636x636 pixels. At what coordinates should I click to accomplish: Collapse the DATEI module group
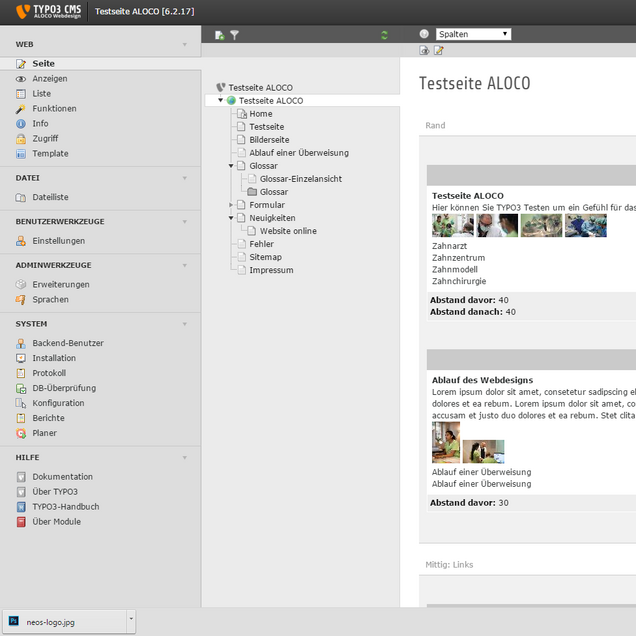[185, 178]
